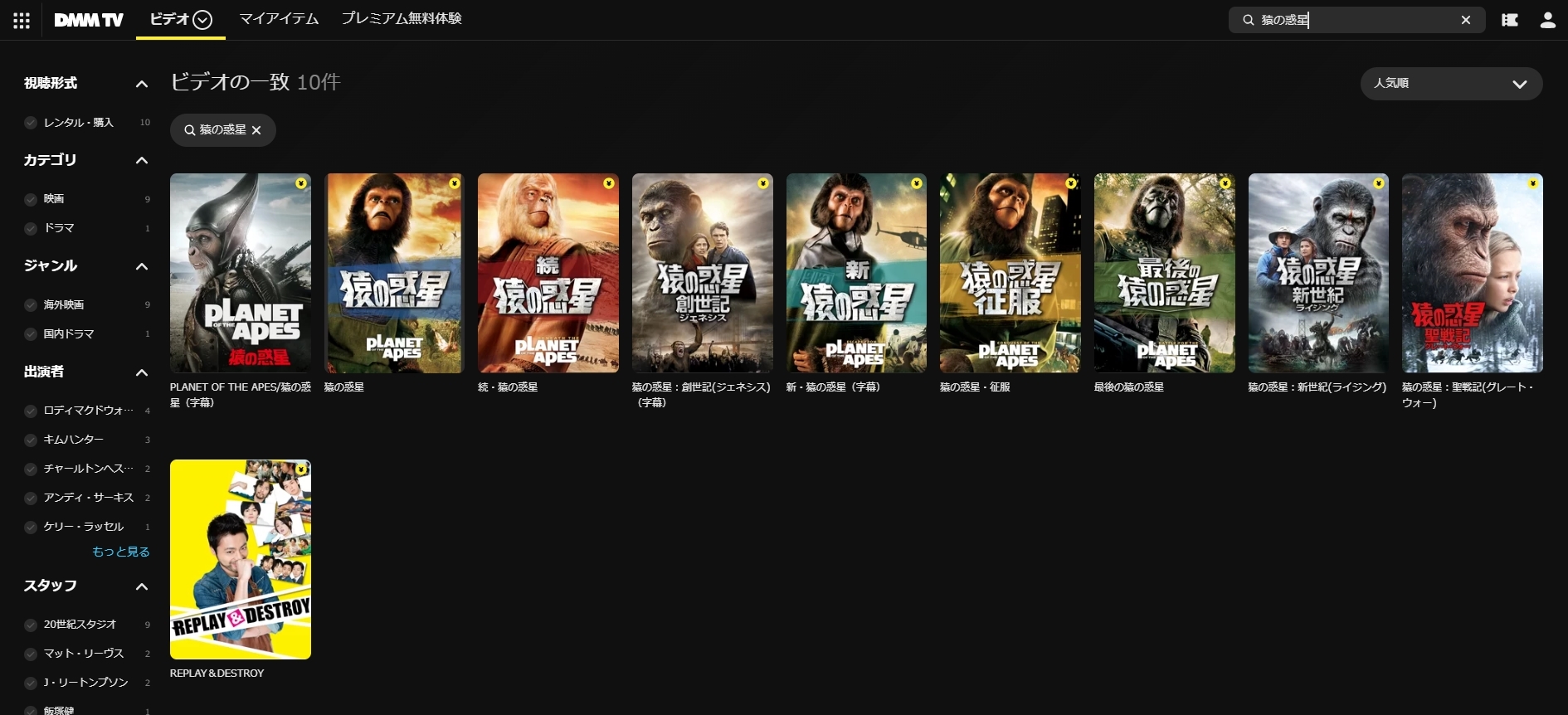Image resolution: width=1568 pixels, height=715 pixels.
Task: Collapse the スタッフ section
Action: (142, 586)
